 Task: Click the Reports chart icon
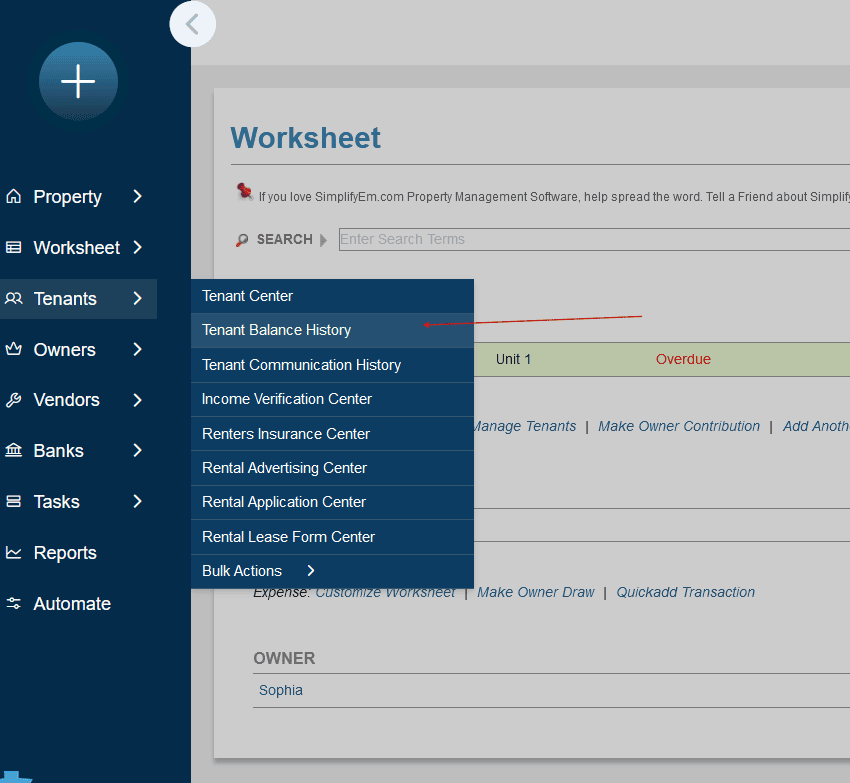pos(14,553)
